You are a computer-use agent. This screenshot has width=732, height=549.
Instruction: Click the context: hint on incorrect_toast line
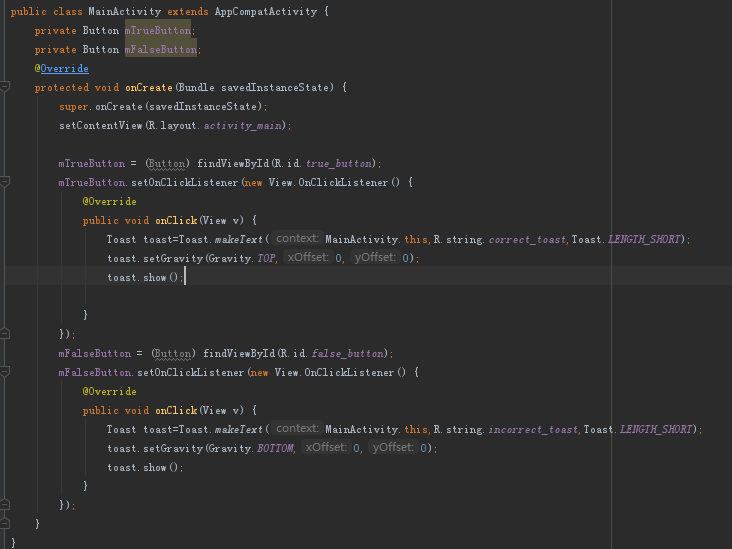(297, 429)
